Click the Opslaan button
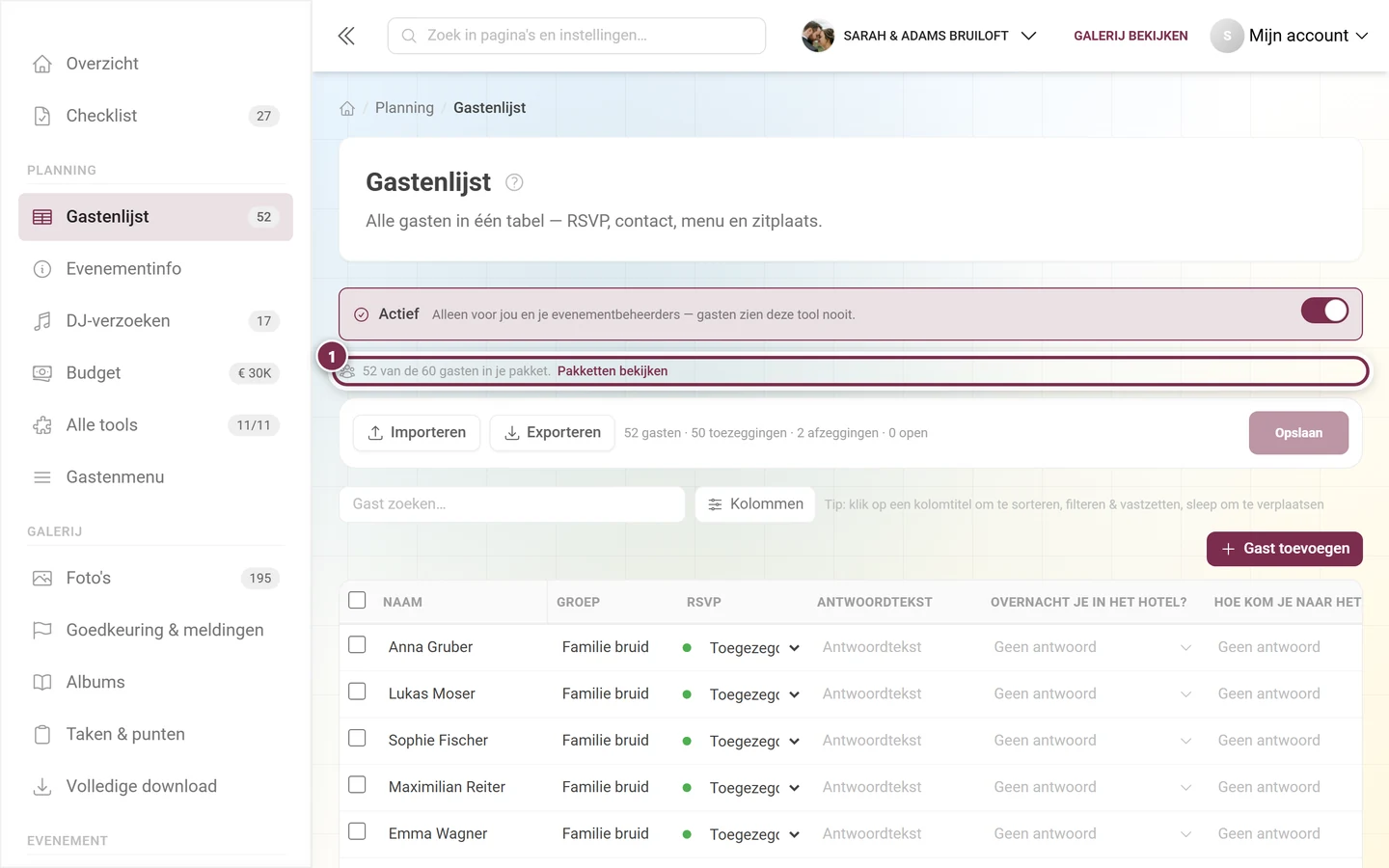The width and height of the screenshot is (1389, 868). [x=1298, y=433]
